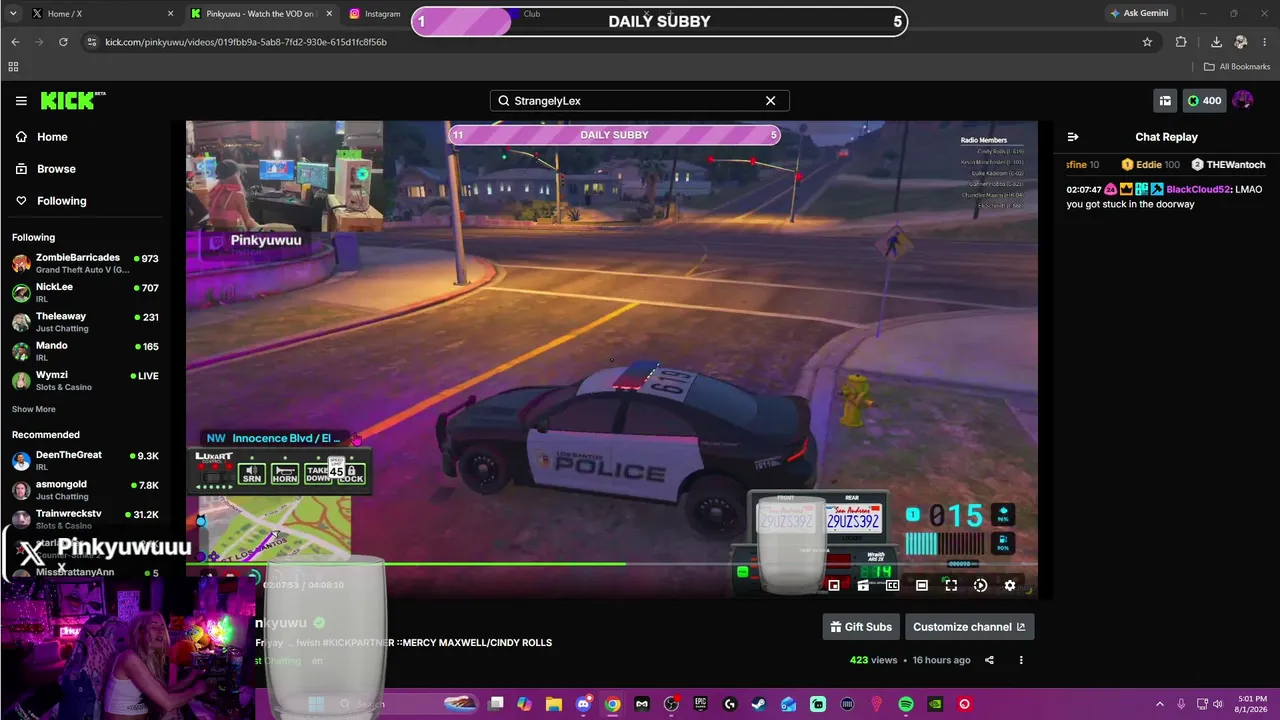The width and height of the screenshot is (1280, 720).
Task: Open asmongold recommended channel
Action: (86, 489)
